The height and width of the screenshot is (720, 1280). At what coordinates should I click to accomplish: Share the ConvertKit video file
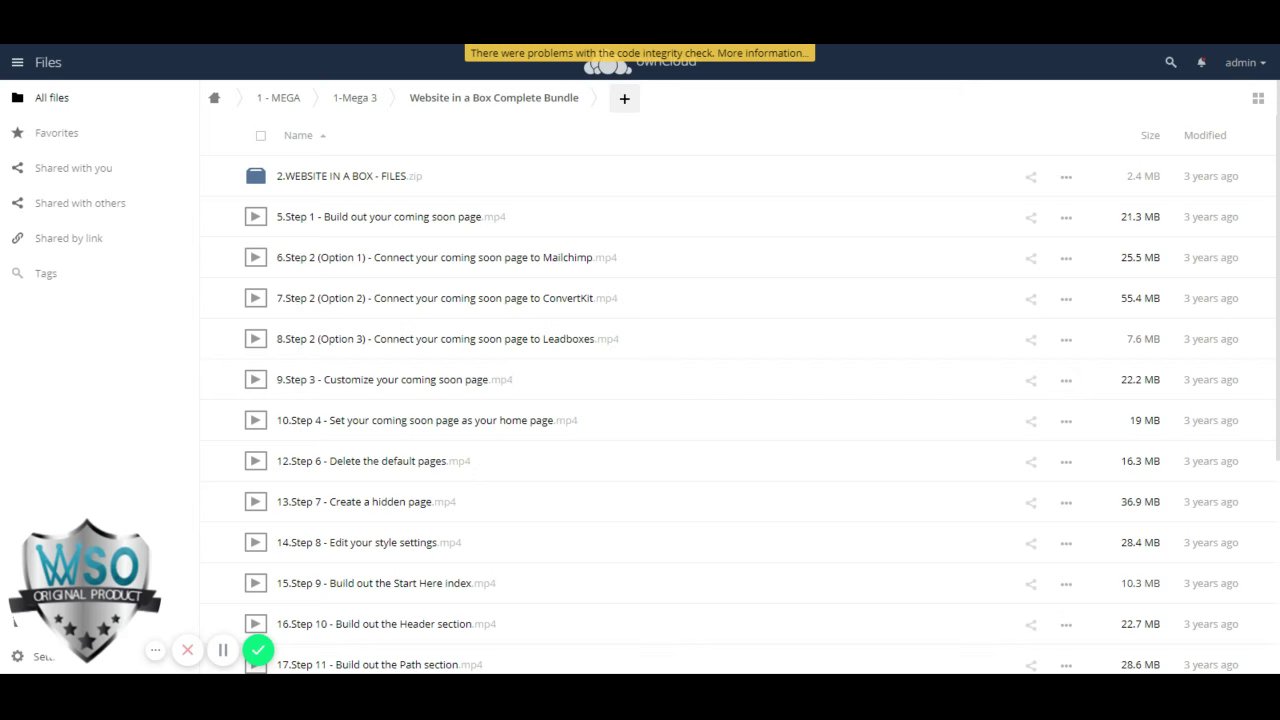(x=1030, y=299)
